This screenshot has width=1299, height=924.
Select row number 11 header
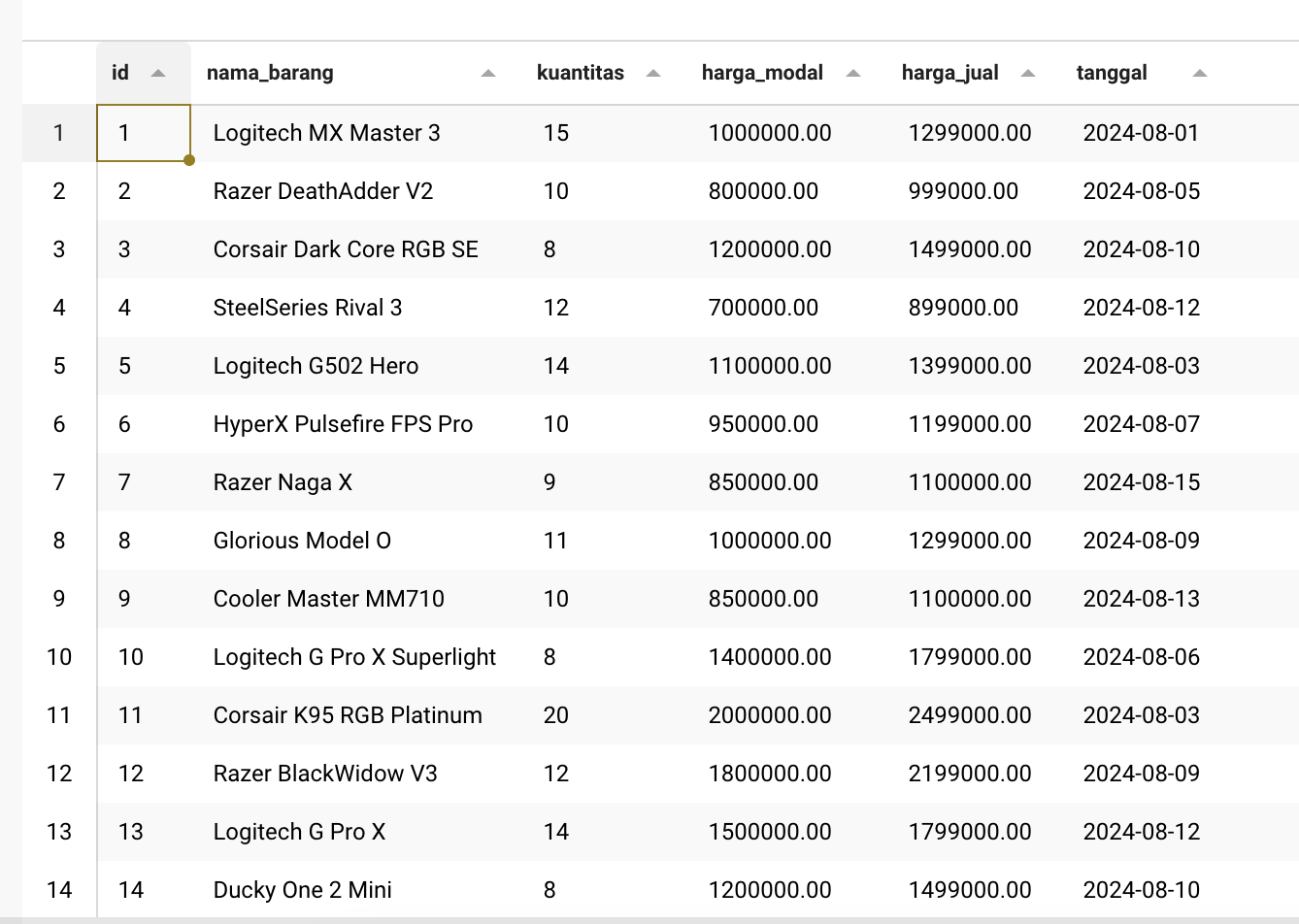[x=59, y=715]
